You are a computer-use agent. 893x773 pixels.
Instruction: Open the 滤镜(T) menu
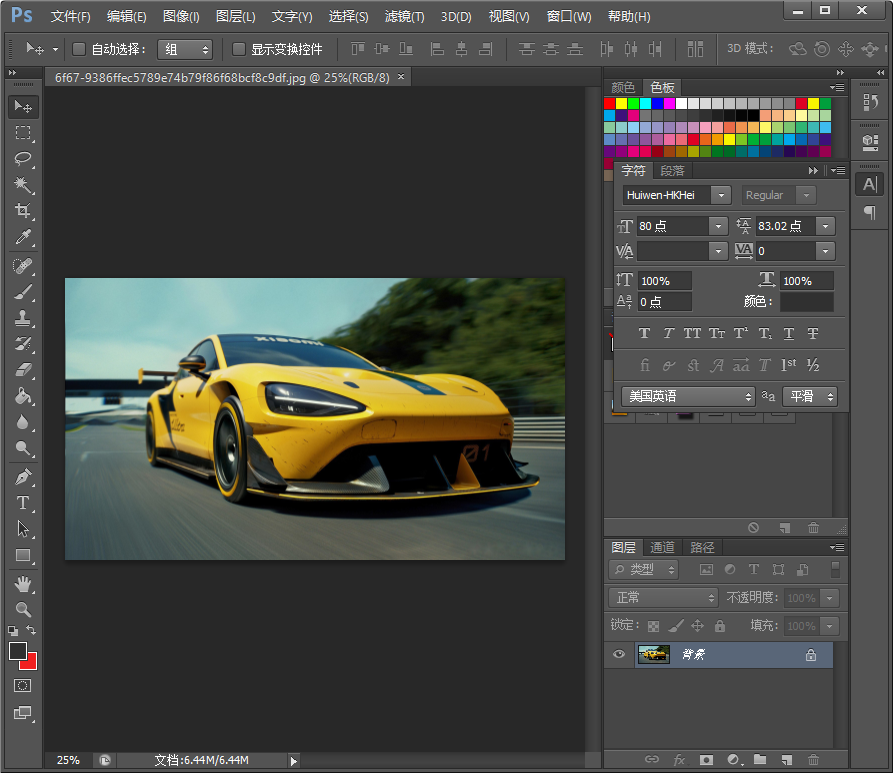(404, 17)
